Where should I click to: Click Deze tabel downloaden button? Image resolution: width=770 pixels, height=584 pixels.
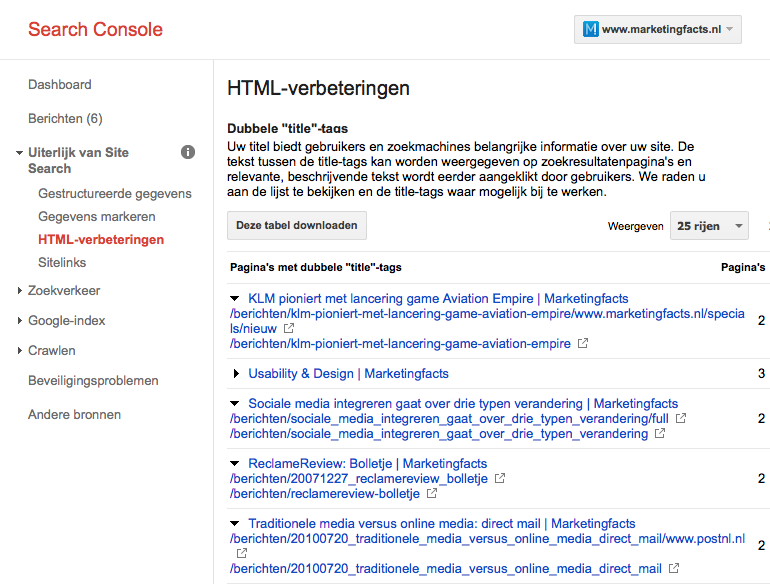coord(296,226)
